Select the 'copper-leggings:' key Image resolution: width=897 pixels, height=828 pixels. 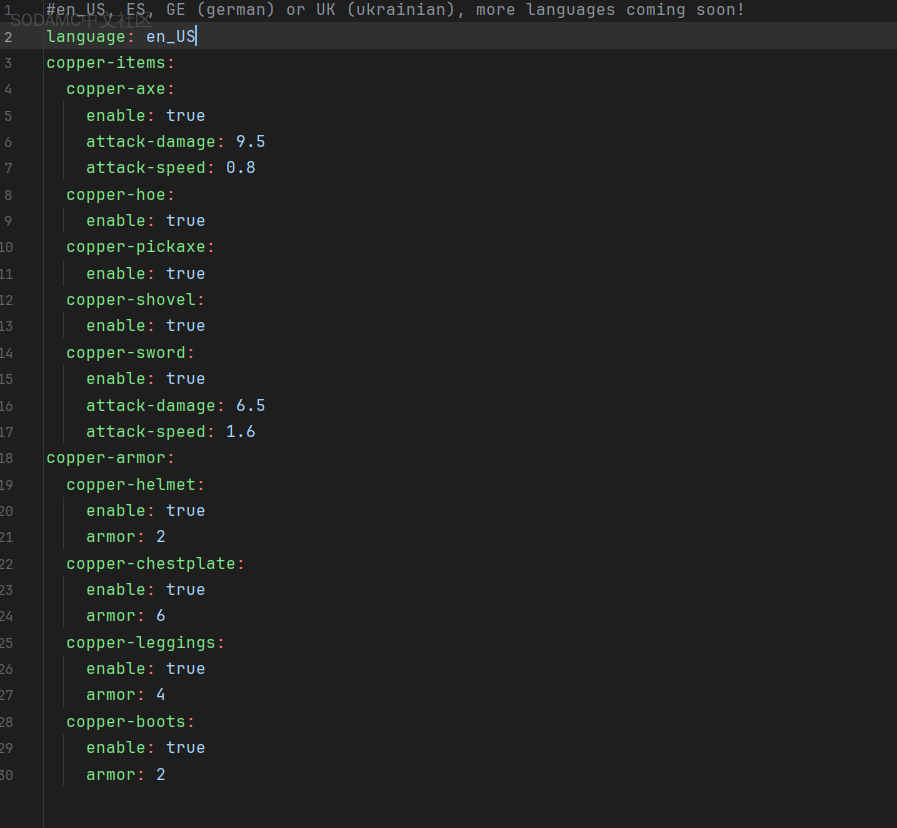[145, 643]
